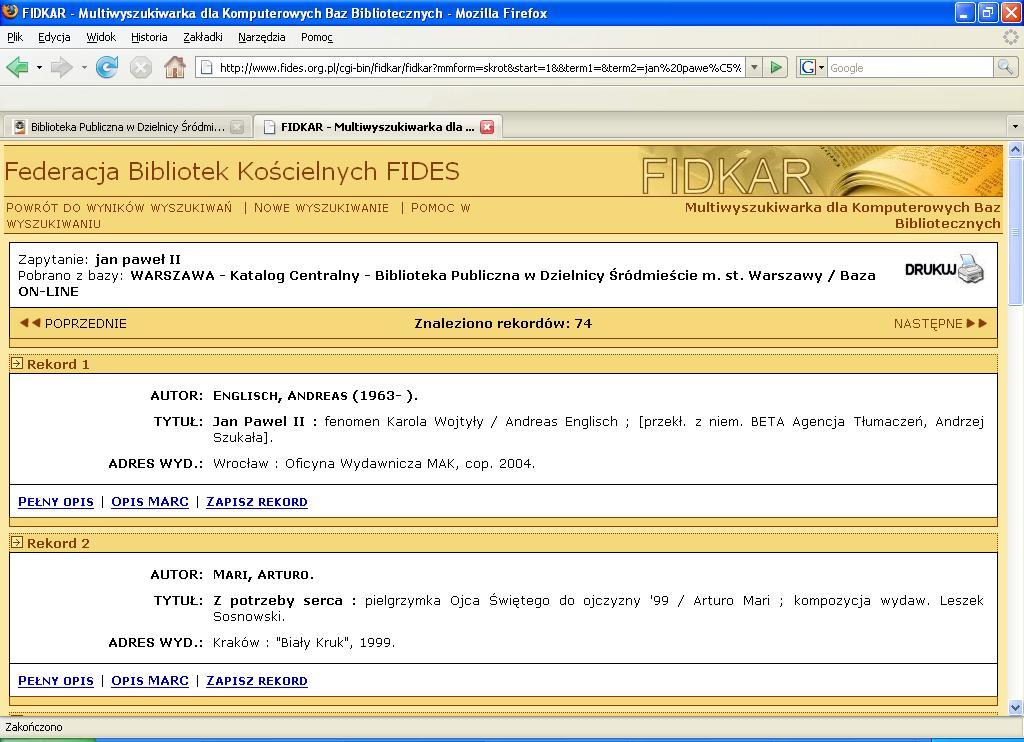Click the title Jan Paweł II

coord(259,421)
